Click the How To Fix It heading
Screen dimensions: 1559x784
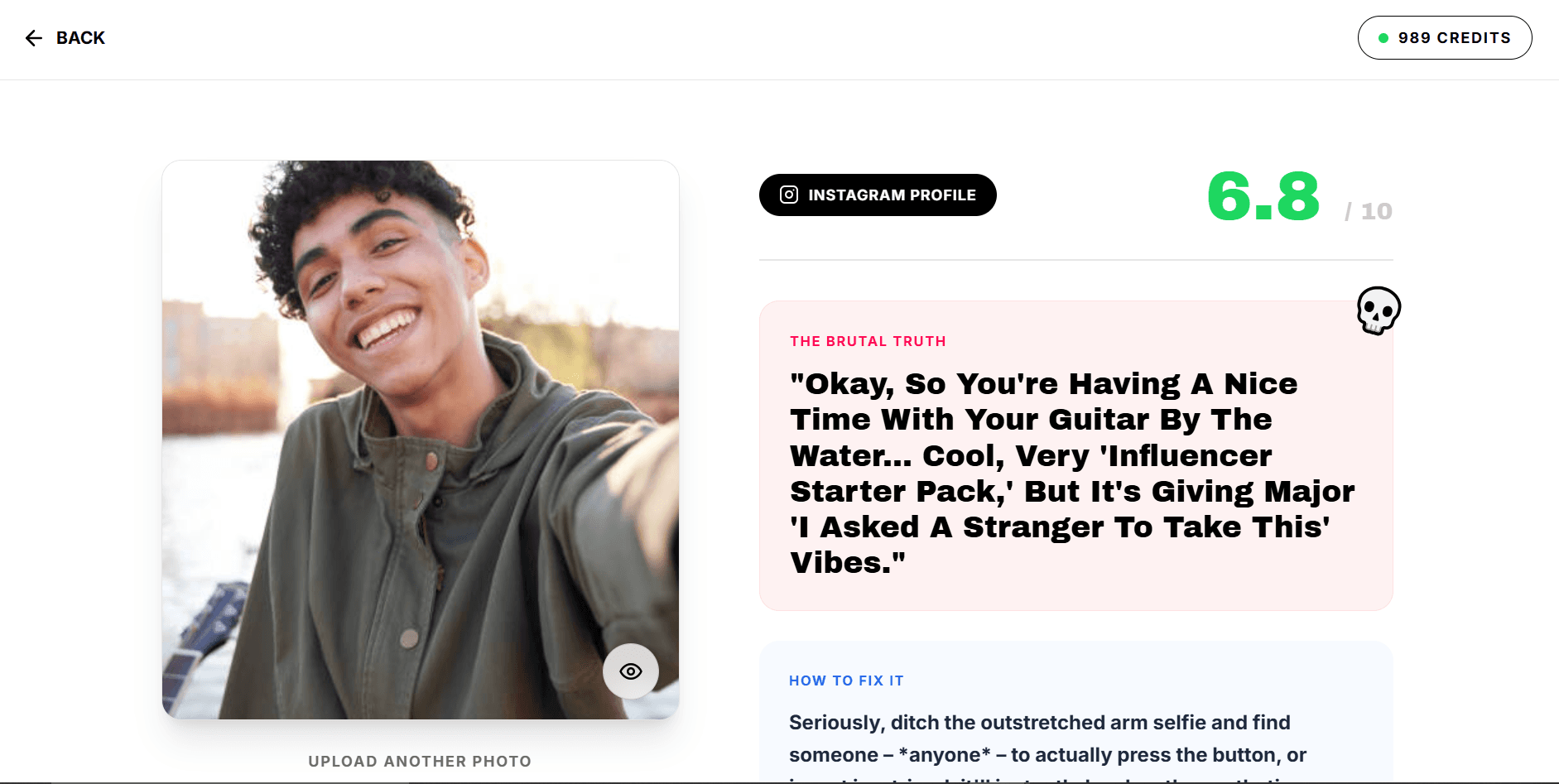tap(846, 681)
